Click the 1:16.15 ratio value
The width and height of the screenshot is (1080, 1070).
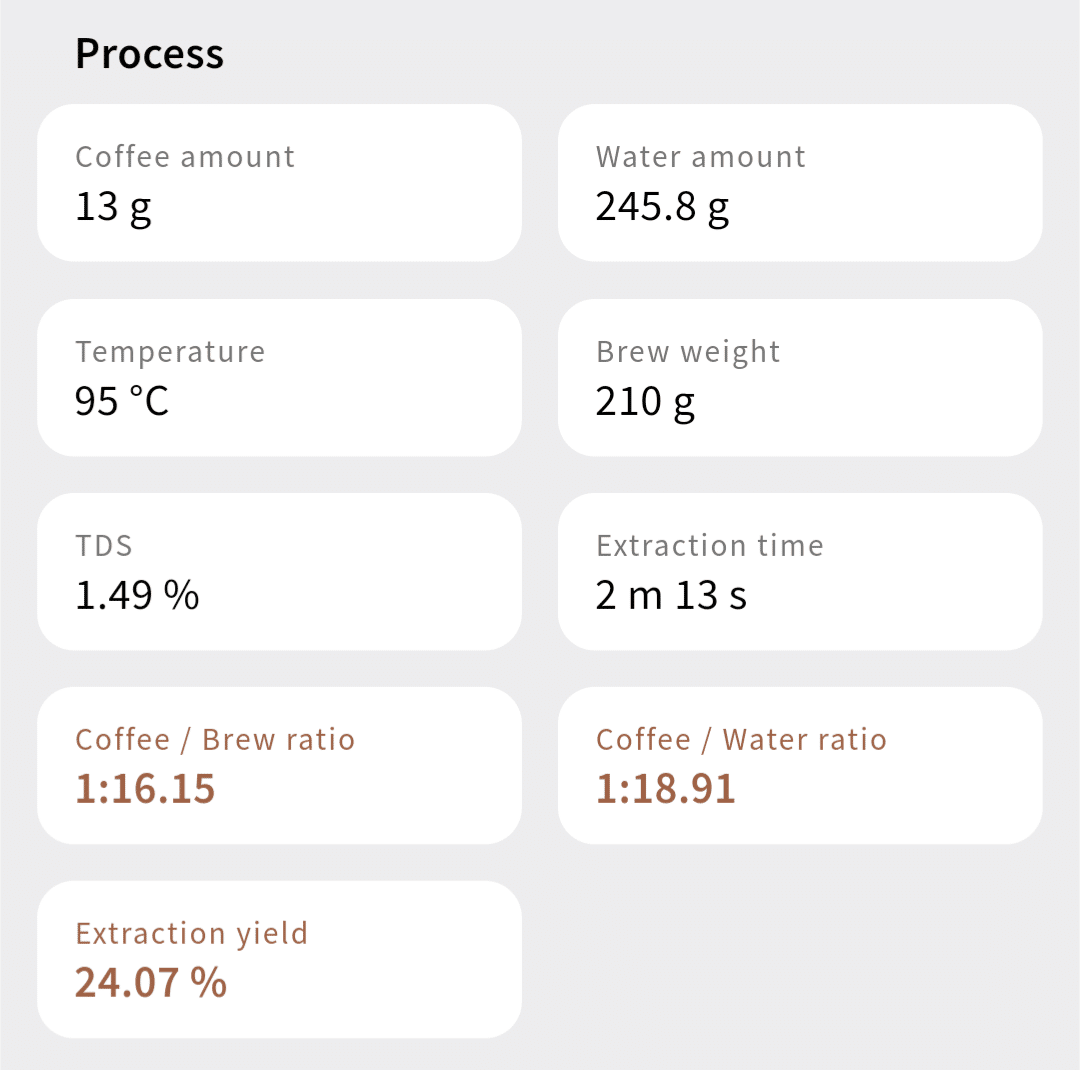tap(145, 789)
